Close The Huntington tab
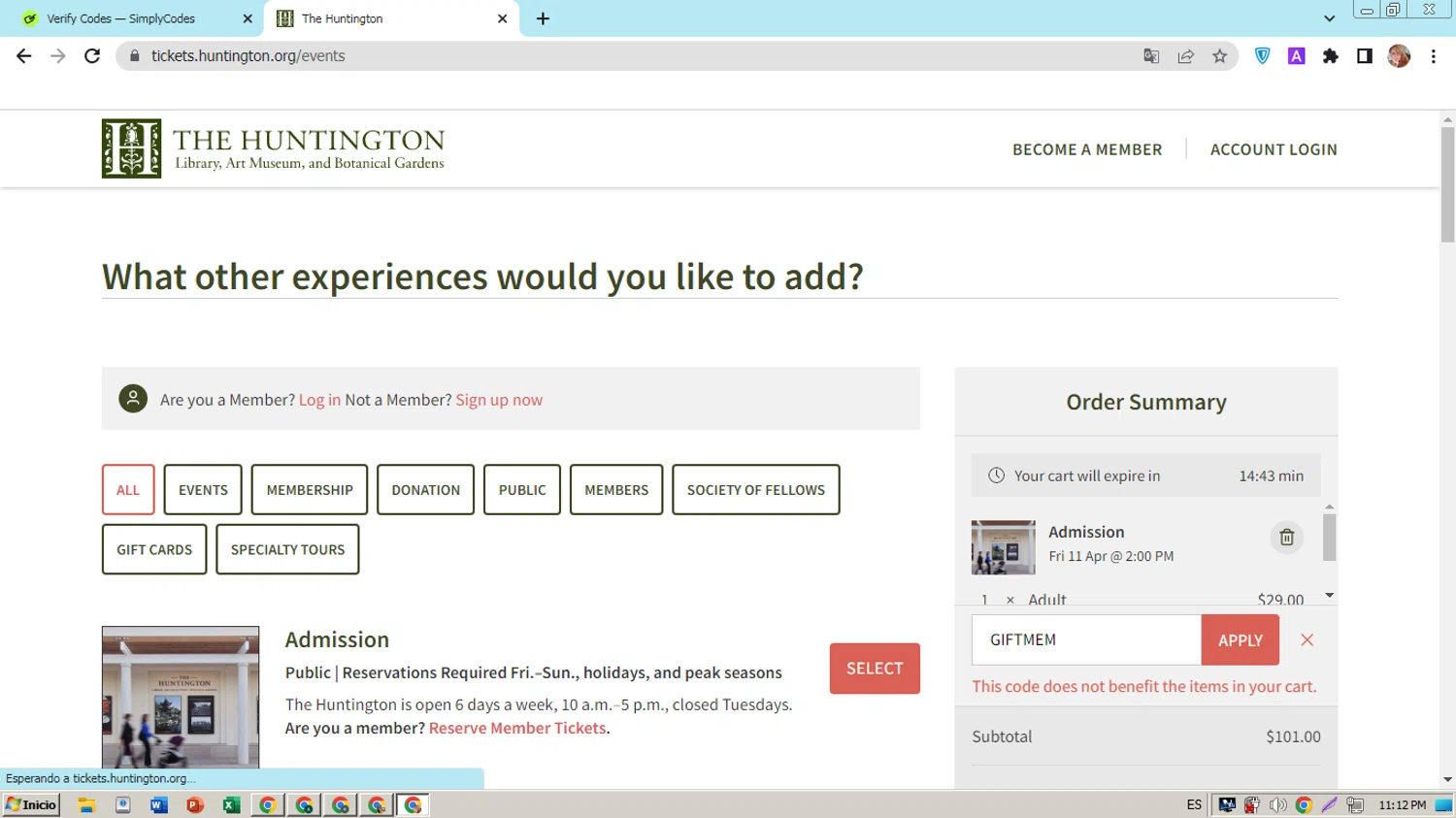 [x=502, y=18]
